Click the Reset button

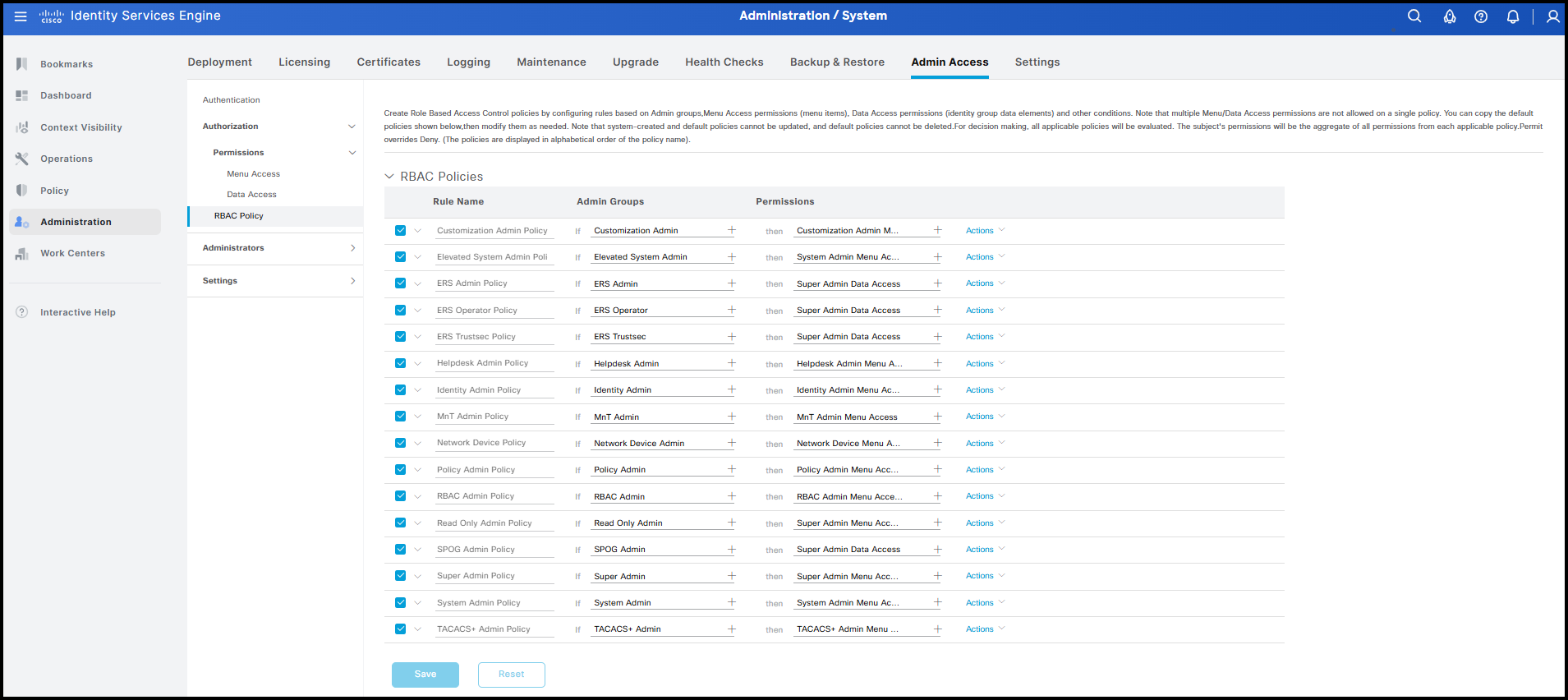[511, 675]
